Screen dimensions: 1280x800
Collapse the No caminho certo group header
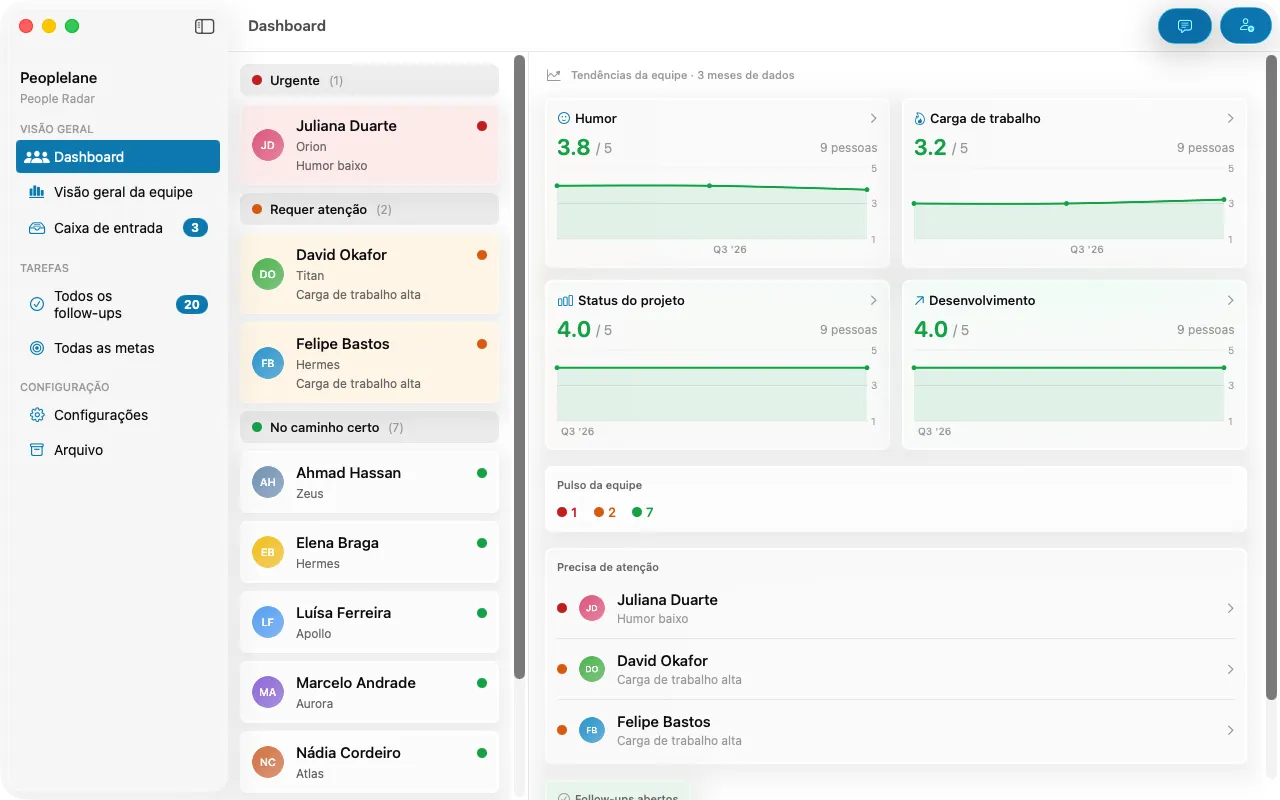(x=369, y=427)
